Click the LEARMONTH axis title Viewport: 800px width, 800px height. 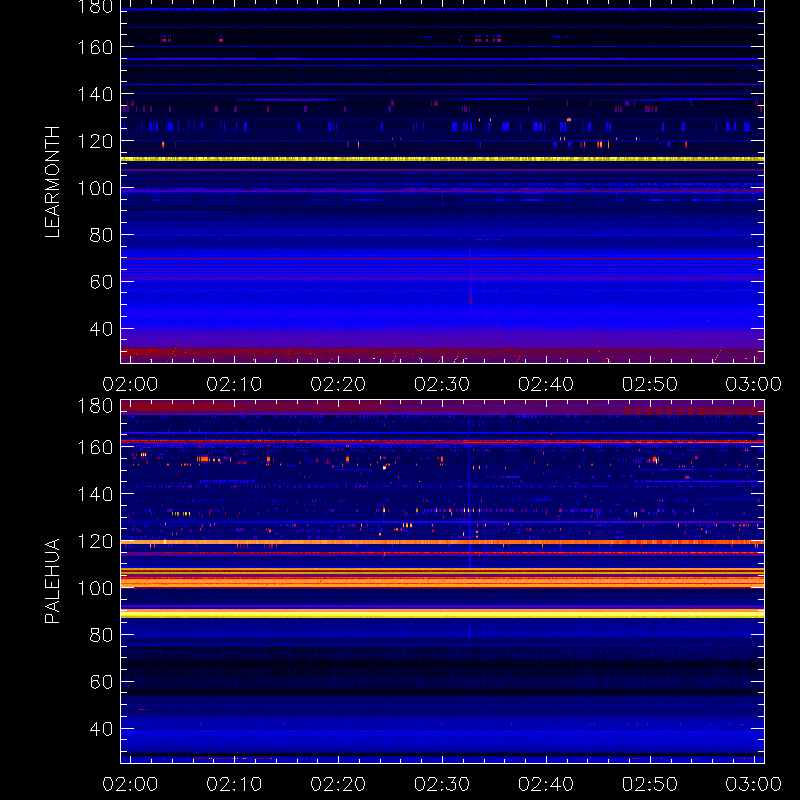click(x=52, y=182)
